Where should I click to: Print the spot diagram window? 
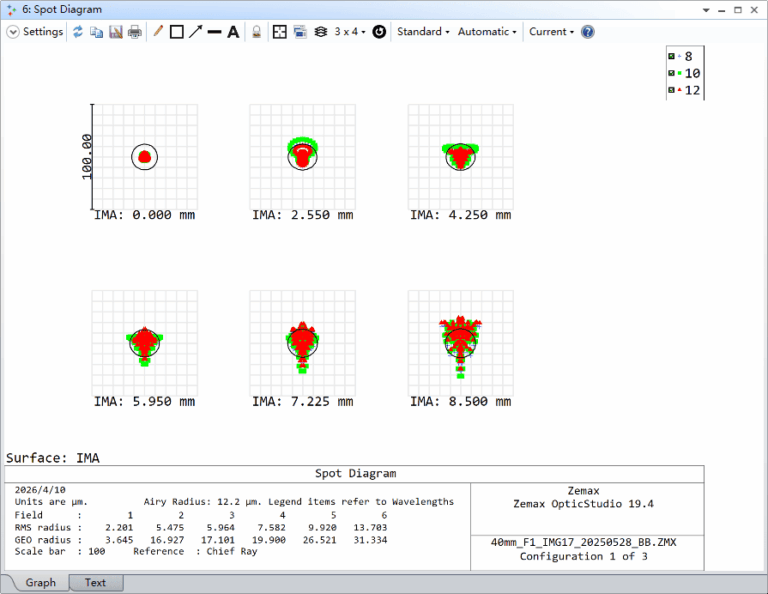pyautogui.click(x=134, y=32)
